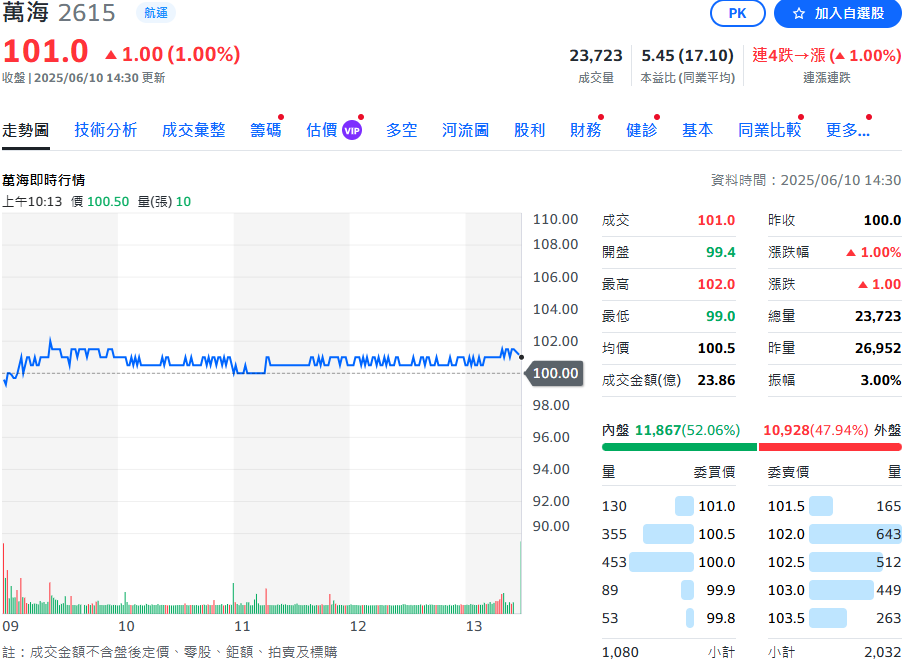Click the 振幅 value 3.00%

(881, 380)
